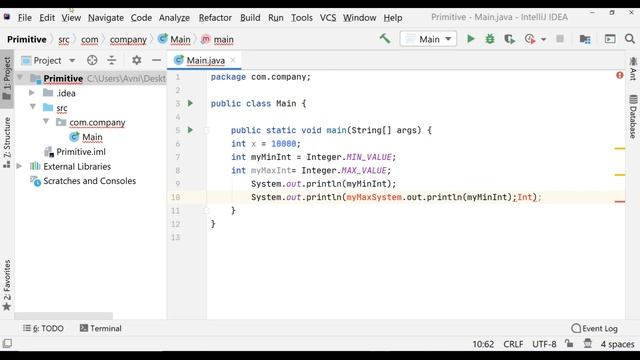Click the src breadcrumb in navigation bar

coord(64,40)
